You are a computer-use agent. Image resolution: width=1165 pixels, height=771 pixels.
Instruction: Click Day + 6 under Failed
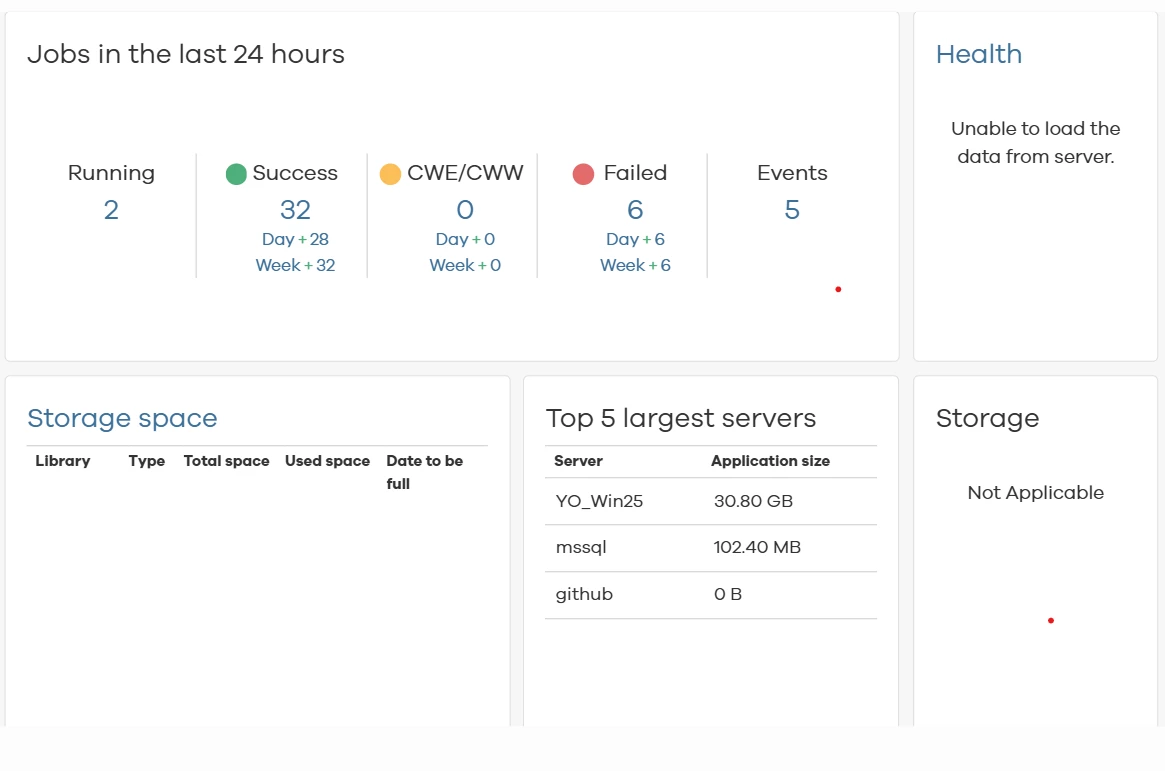click(635, 239)
